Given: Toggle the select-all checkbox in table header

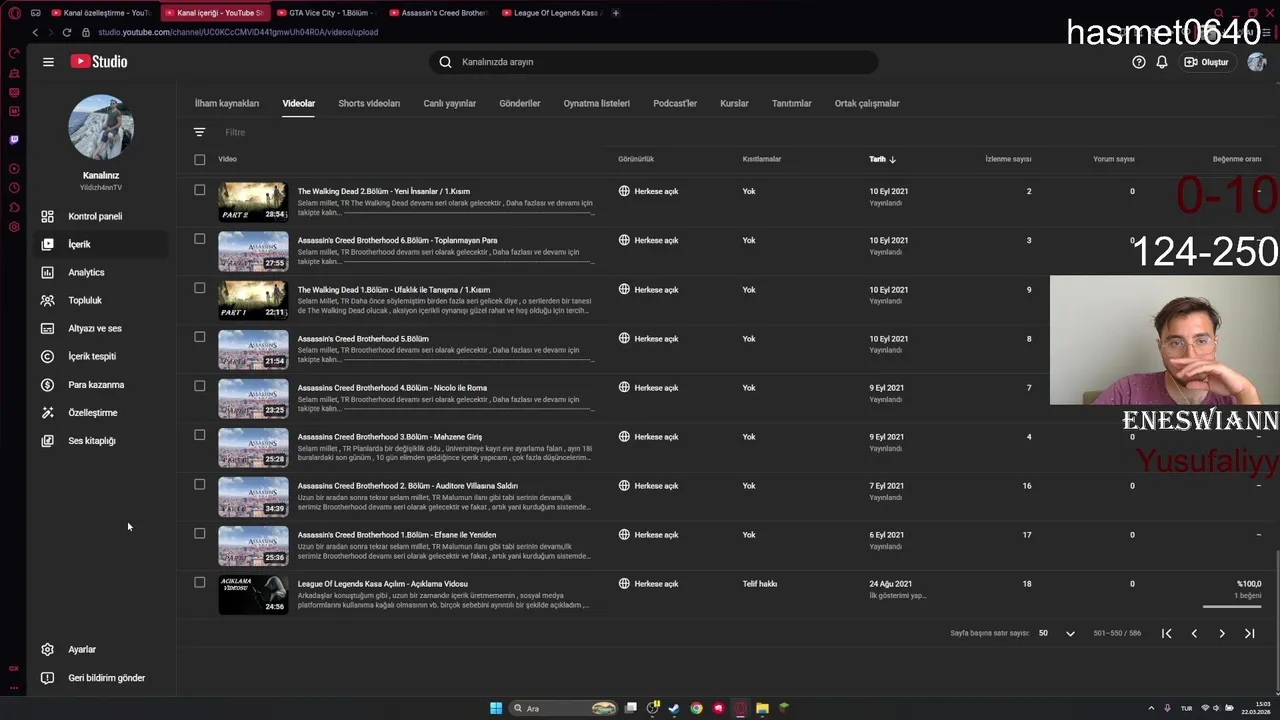Looking at the screenshot, I should pyautogui.click(x=200, y=159).
